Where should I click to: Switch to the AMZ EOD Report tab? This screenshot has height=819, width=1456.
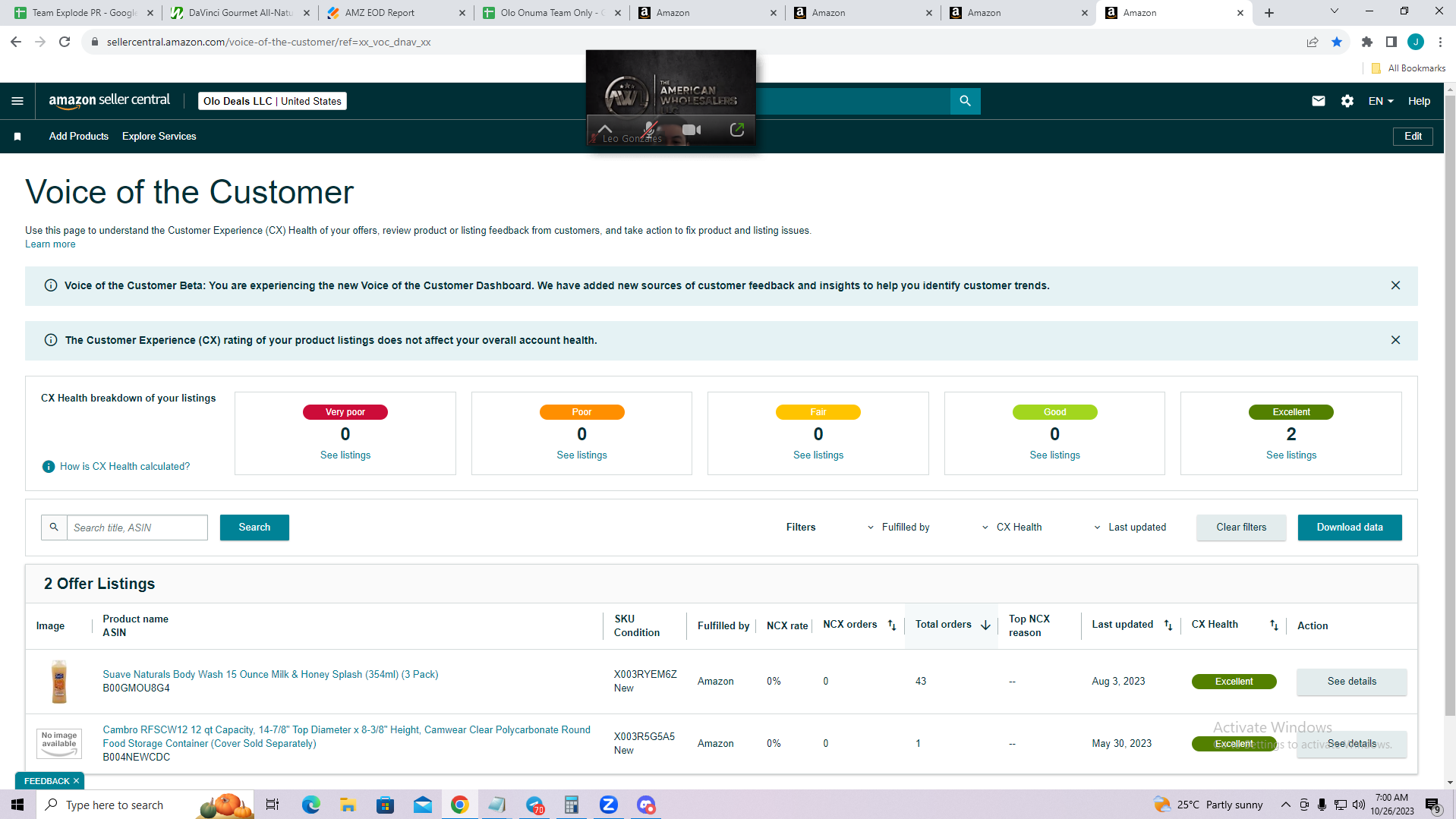point(396,13)
